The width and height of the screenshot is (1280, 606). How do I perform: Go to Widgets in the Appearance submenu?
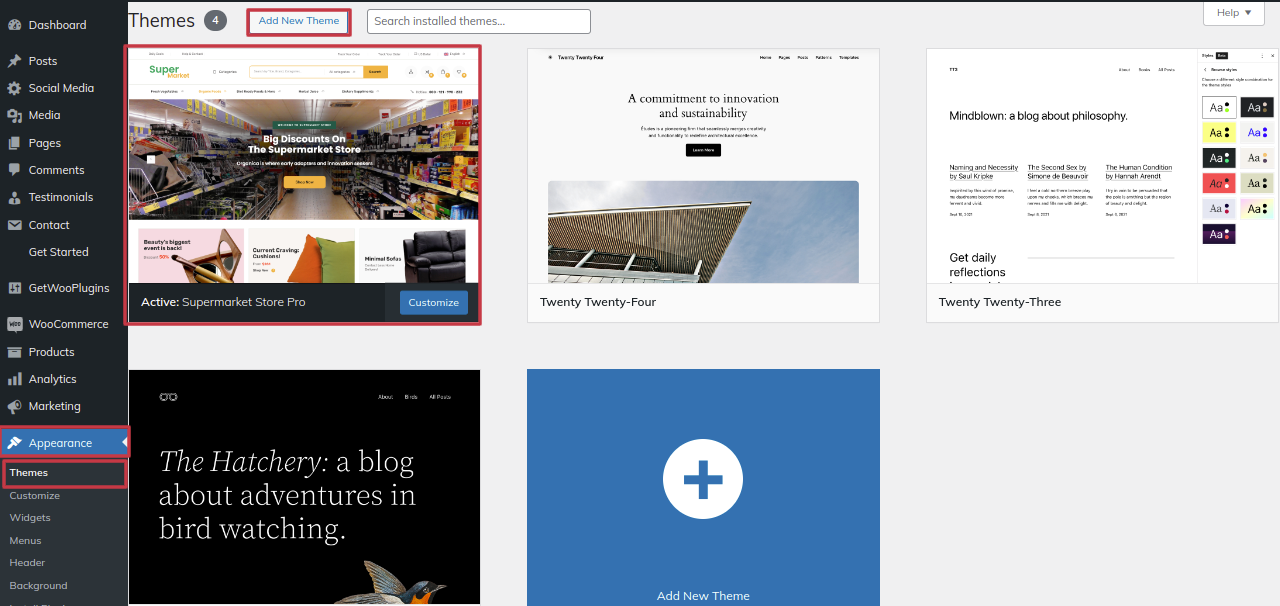point(30,518)
